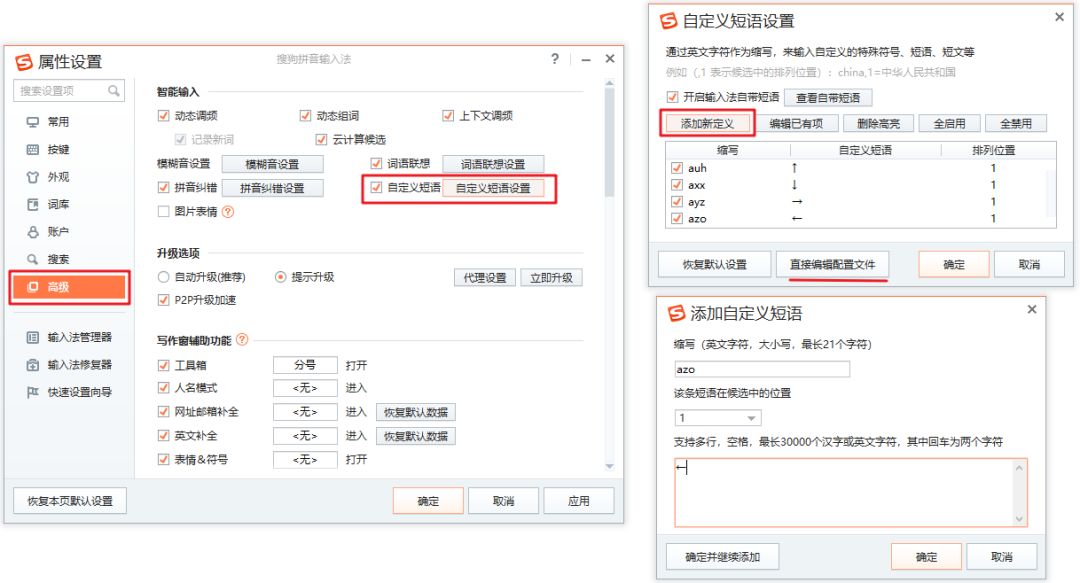Click the monitor icon beside 常用

click(x=32, y=122)
